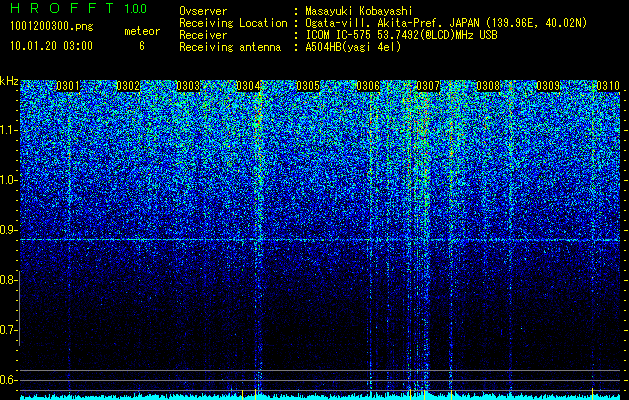The width and height of the screenshot is (629, 400).
Task: Click the 0310 time marker
Action: pyautogui.click(x=608, y=86)
